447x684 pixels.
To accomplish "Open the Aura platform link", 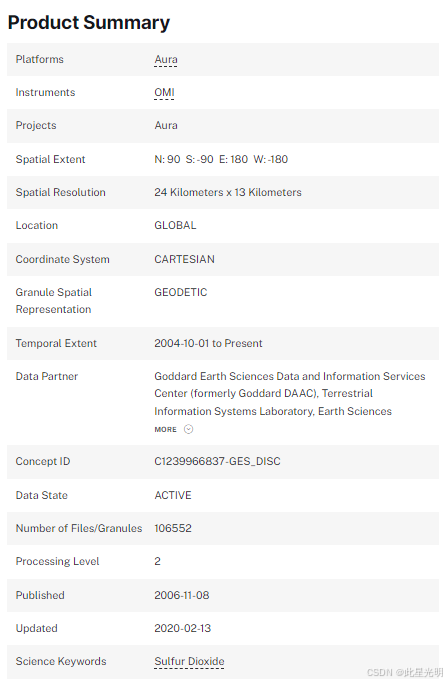I will click(x=166, y=59).
